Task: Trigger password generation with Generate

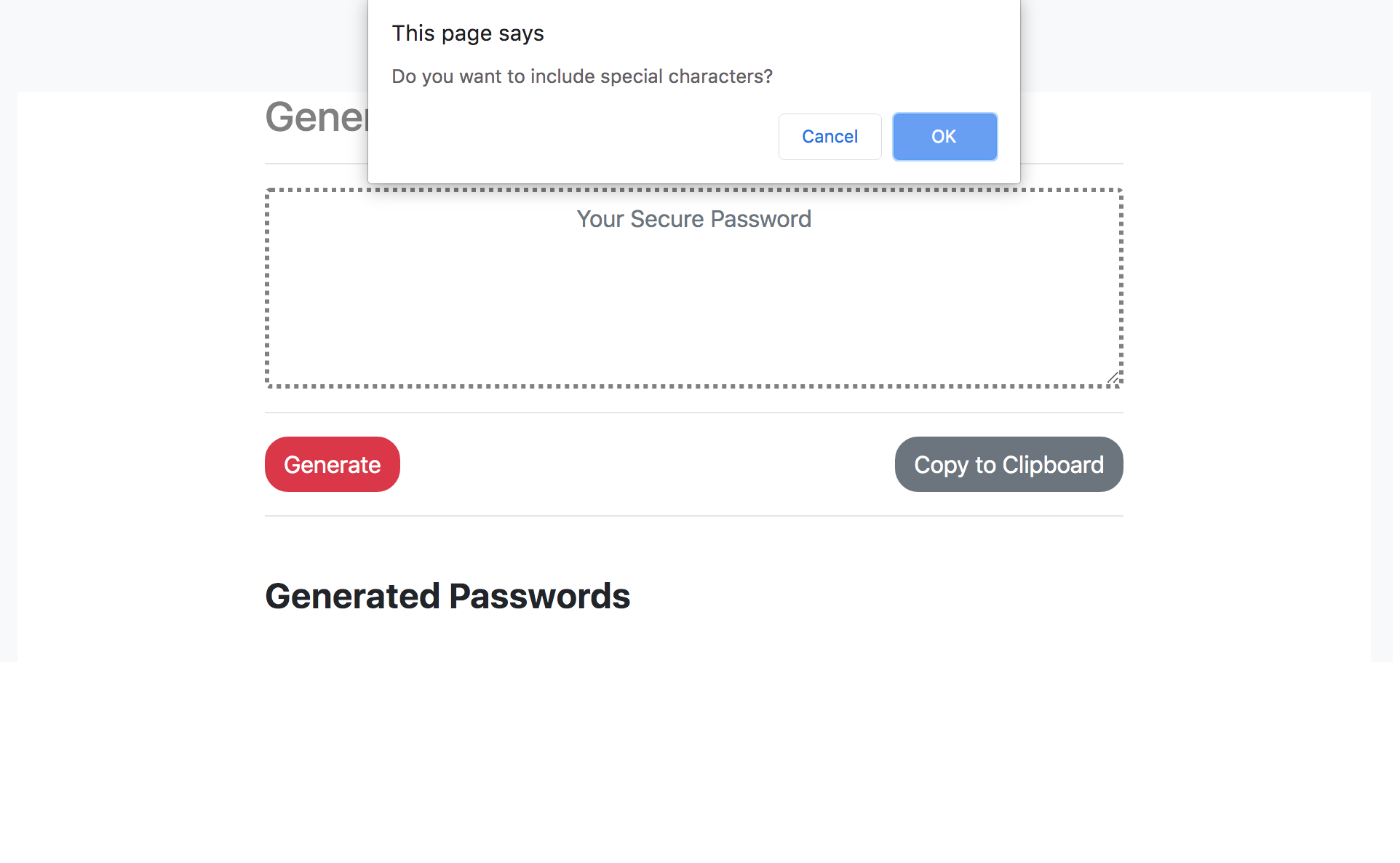Action: (x=332, y=464)
